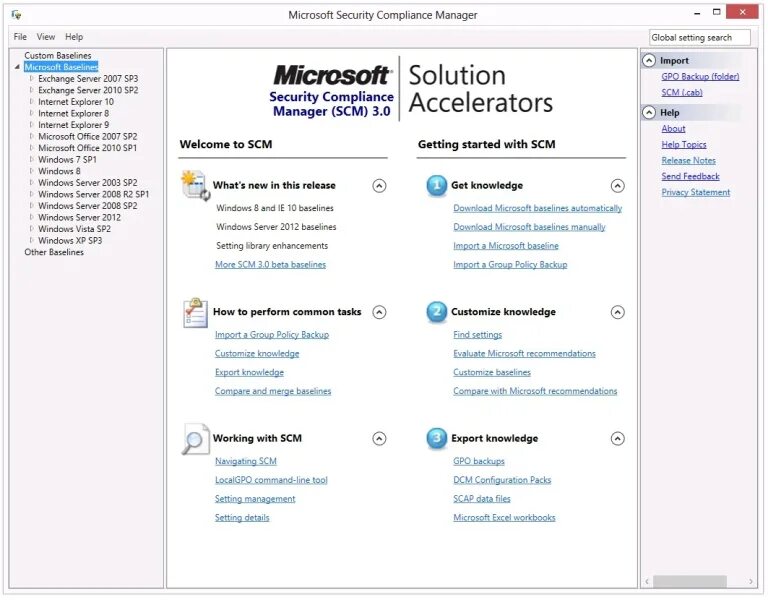Click the blue number 1 Get knowledge icon
Image resolution: width=768 pixels, height=600 pixels.
click(436, 185)
